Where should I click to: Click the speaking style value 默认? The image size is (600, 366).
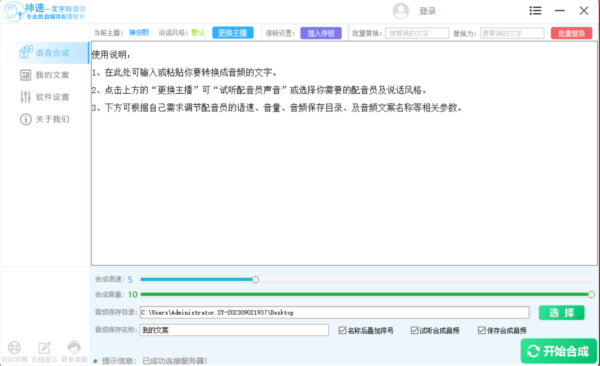(198, 33)
